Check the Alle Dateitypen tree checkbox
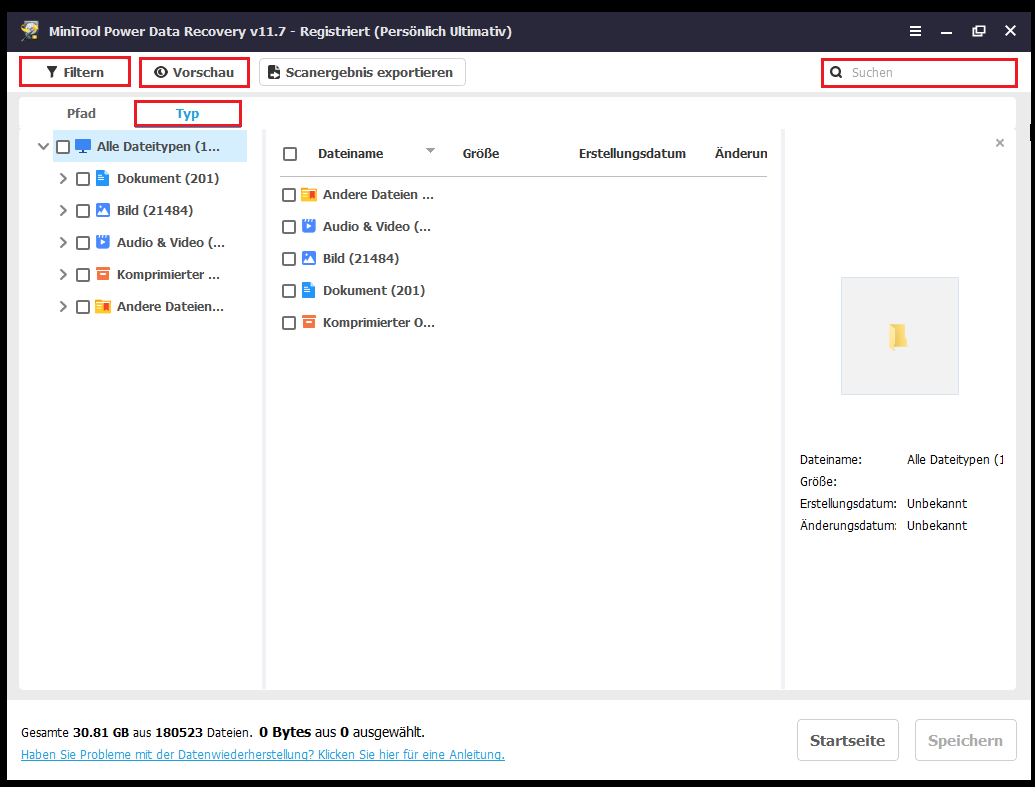Image resolution: width=1035 pixels, height=787 pixels. click(x=63, y=147)
